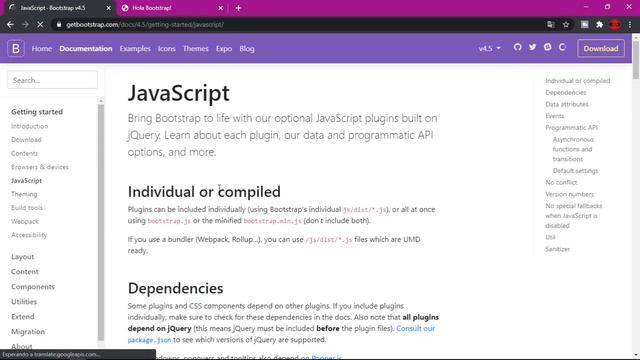The height and width of the screenshot is (360, 640).
Task: Expand the Extend section
Action: coord(22,316)
